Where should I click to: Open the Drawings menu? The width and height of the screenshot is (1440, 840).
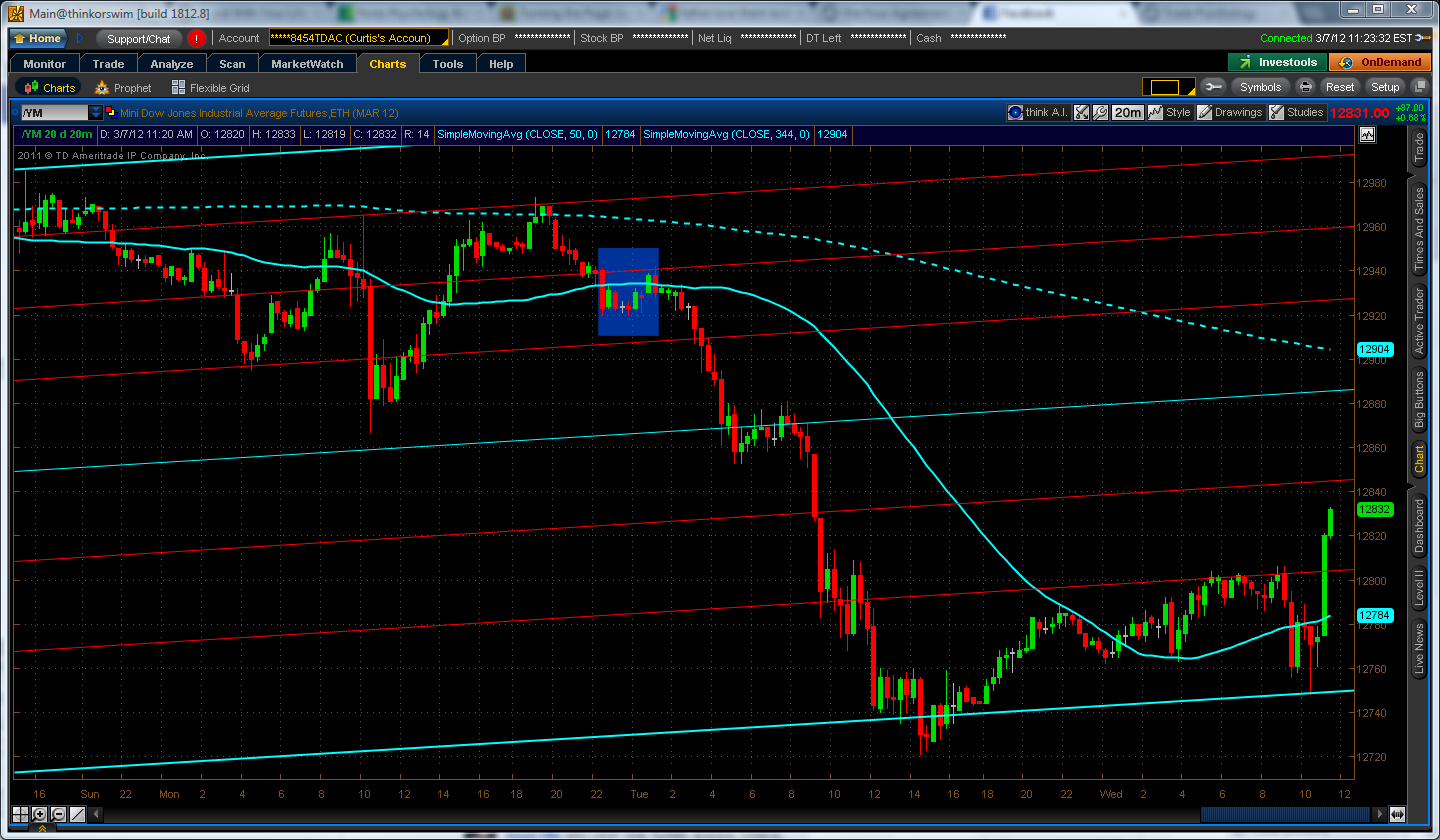[1230, 113]
